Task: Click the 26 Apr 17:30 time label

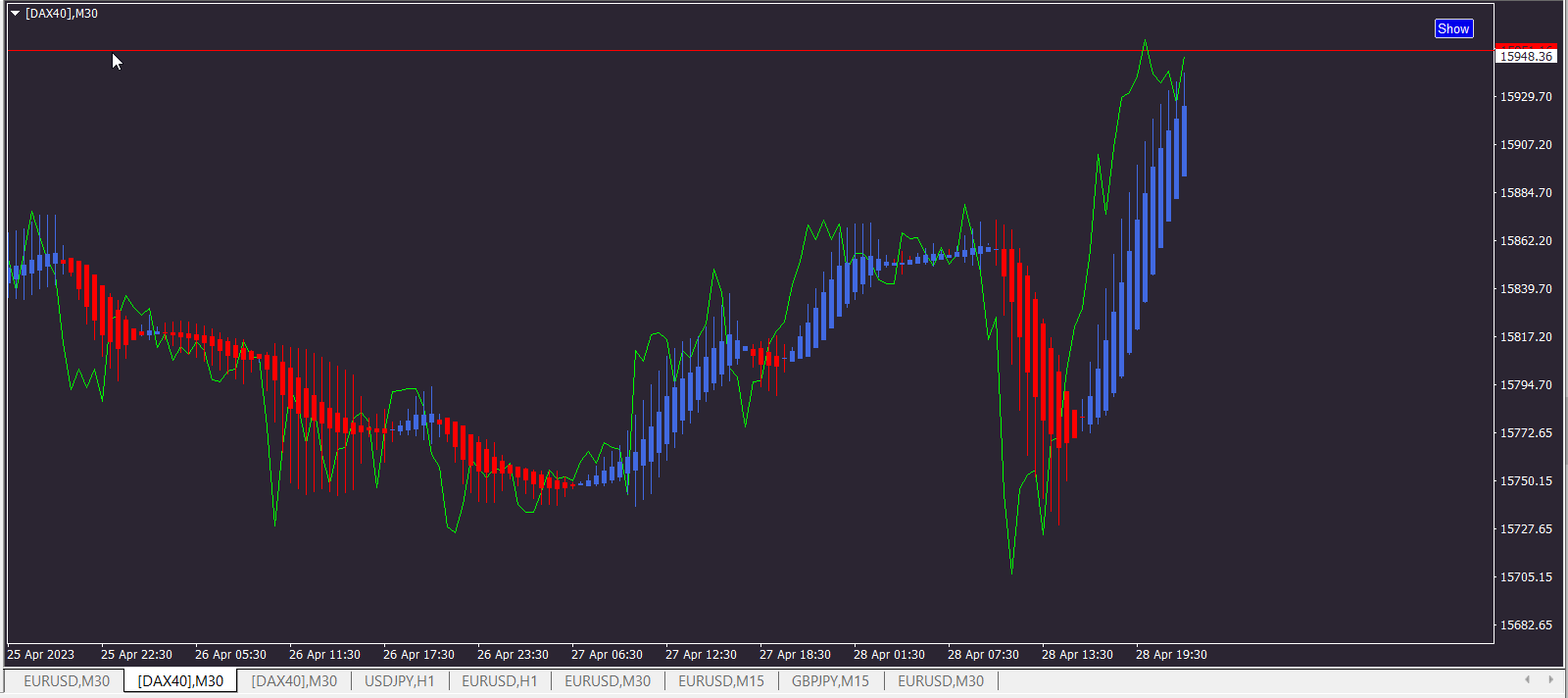Action: (x=418, y=654)
